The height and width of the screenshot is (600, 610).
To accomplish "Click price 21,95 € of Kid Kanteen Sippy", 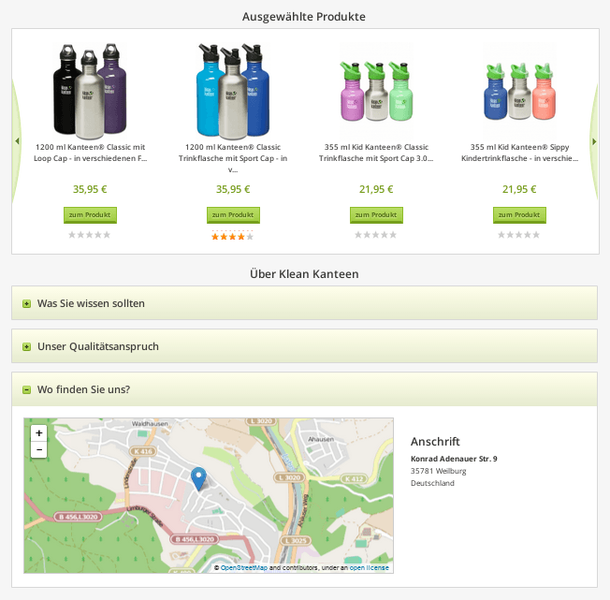I will click(519, 189).
